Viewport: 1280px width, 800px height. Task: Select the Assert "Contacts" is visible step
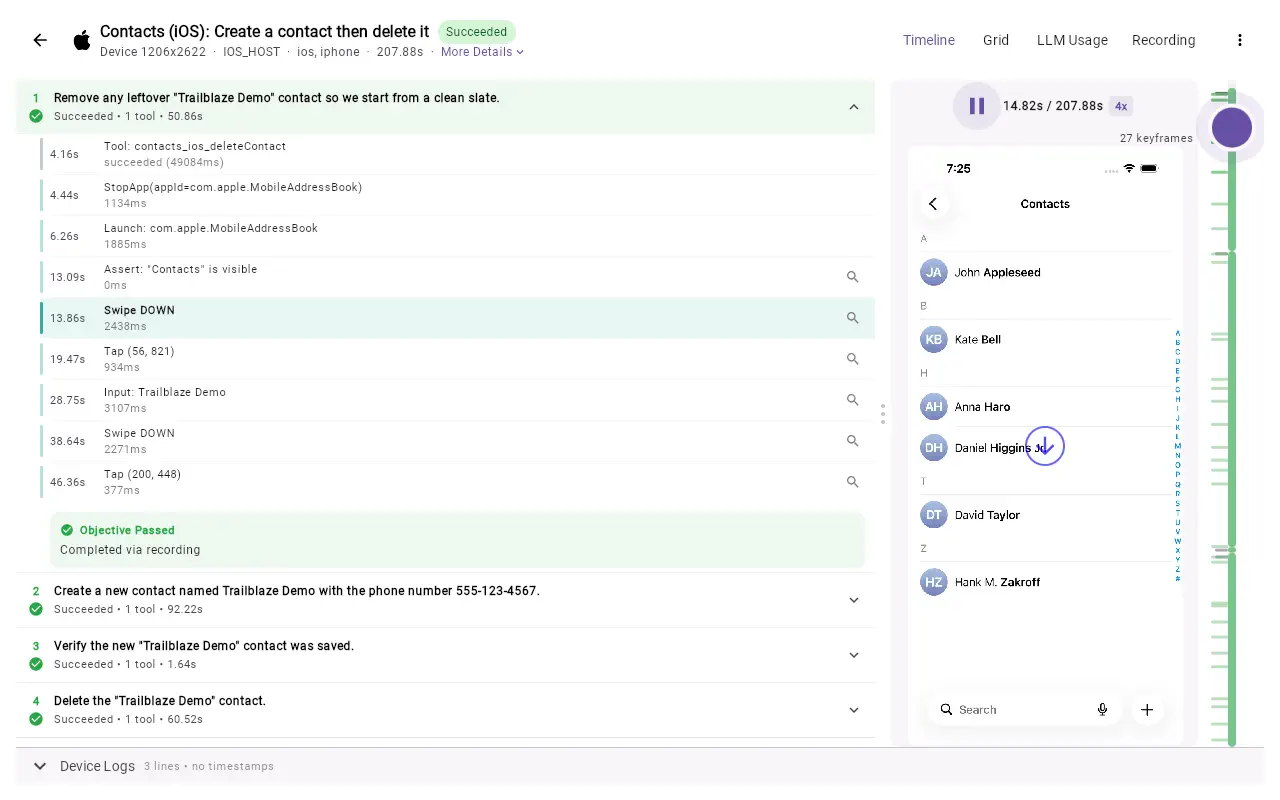457,277
